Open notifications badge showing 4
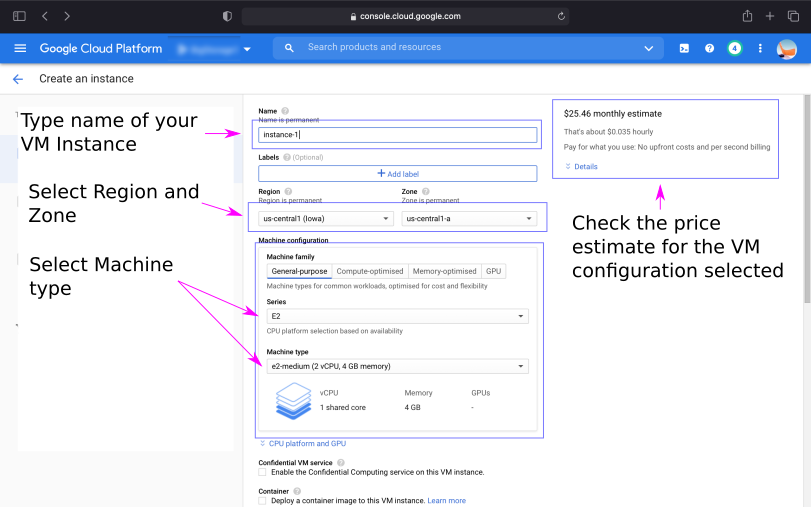This screenshot has width=811, height=507. [x=734, y=48]
